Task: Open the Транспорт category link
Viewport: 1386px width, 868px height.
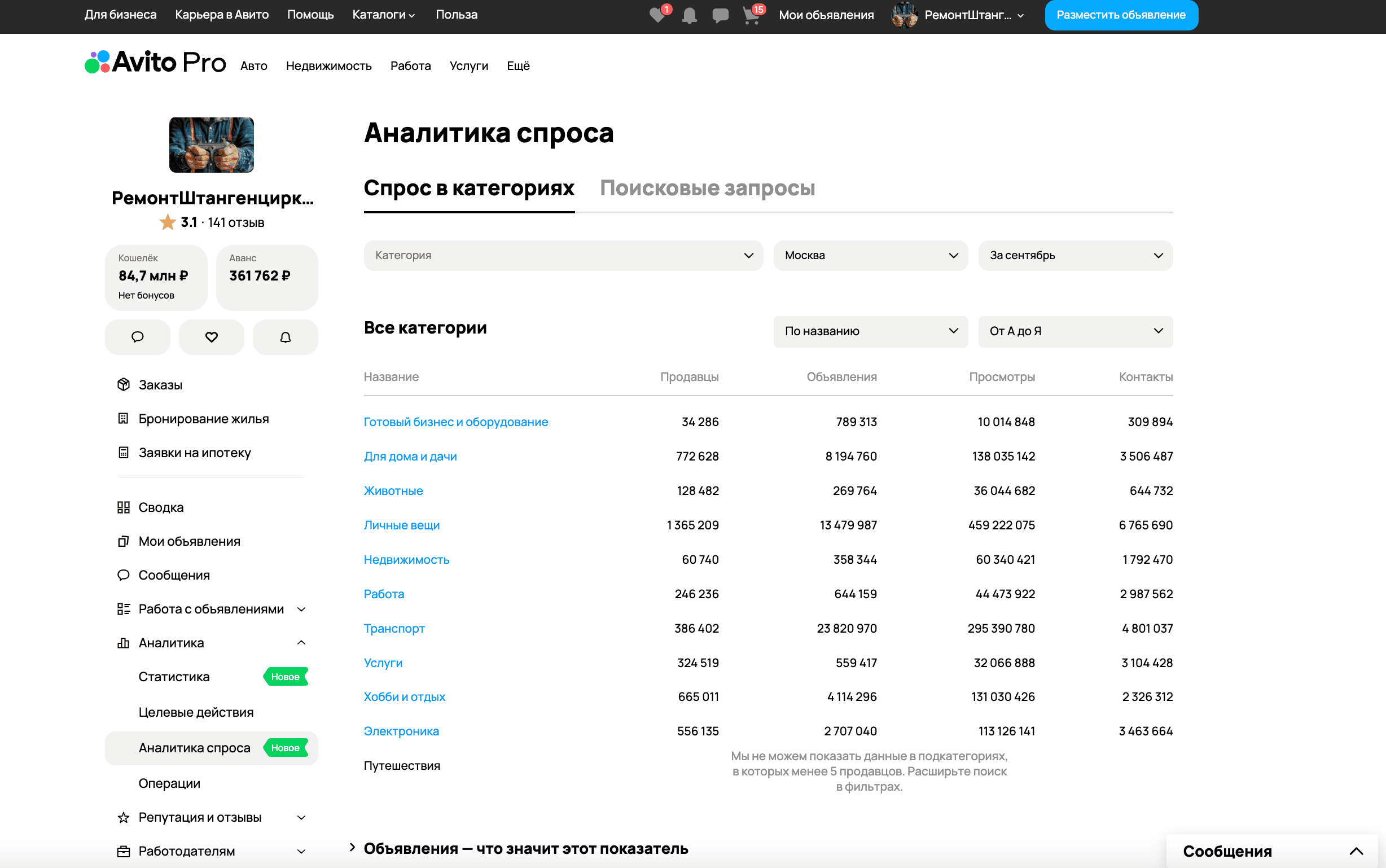Action: tap(394, 628)
